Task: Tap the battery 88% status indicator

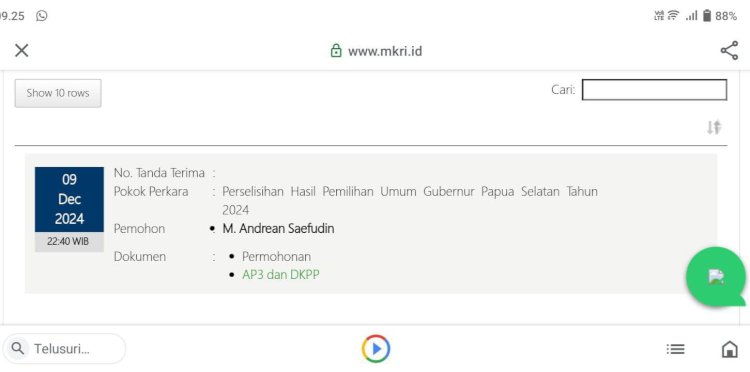Action: tap(720, 16)
